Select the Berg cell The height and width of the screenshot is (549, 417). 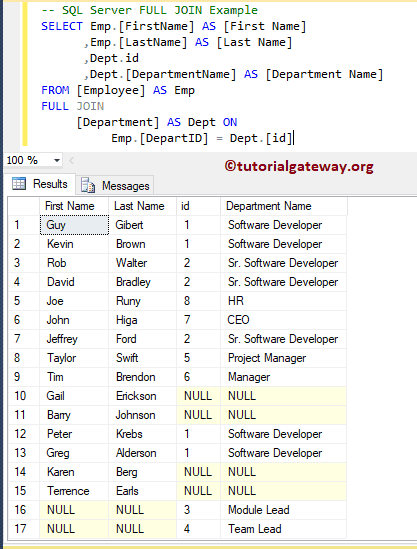[x=143, y=472]
